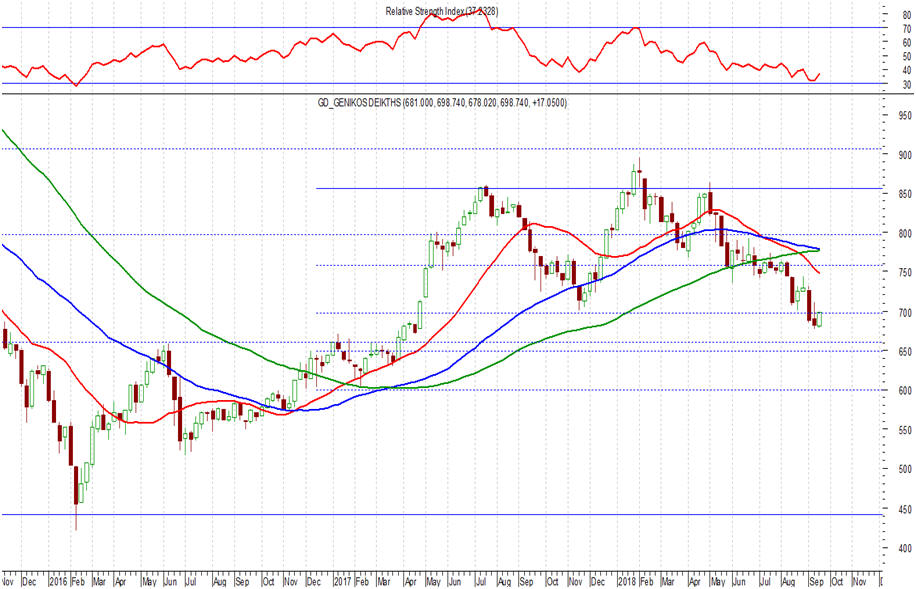Click the 30 label on RSI axis
Image resolution: width=916 pixels, height=589 pixels.
tap(907, 85)
